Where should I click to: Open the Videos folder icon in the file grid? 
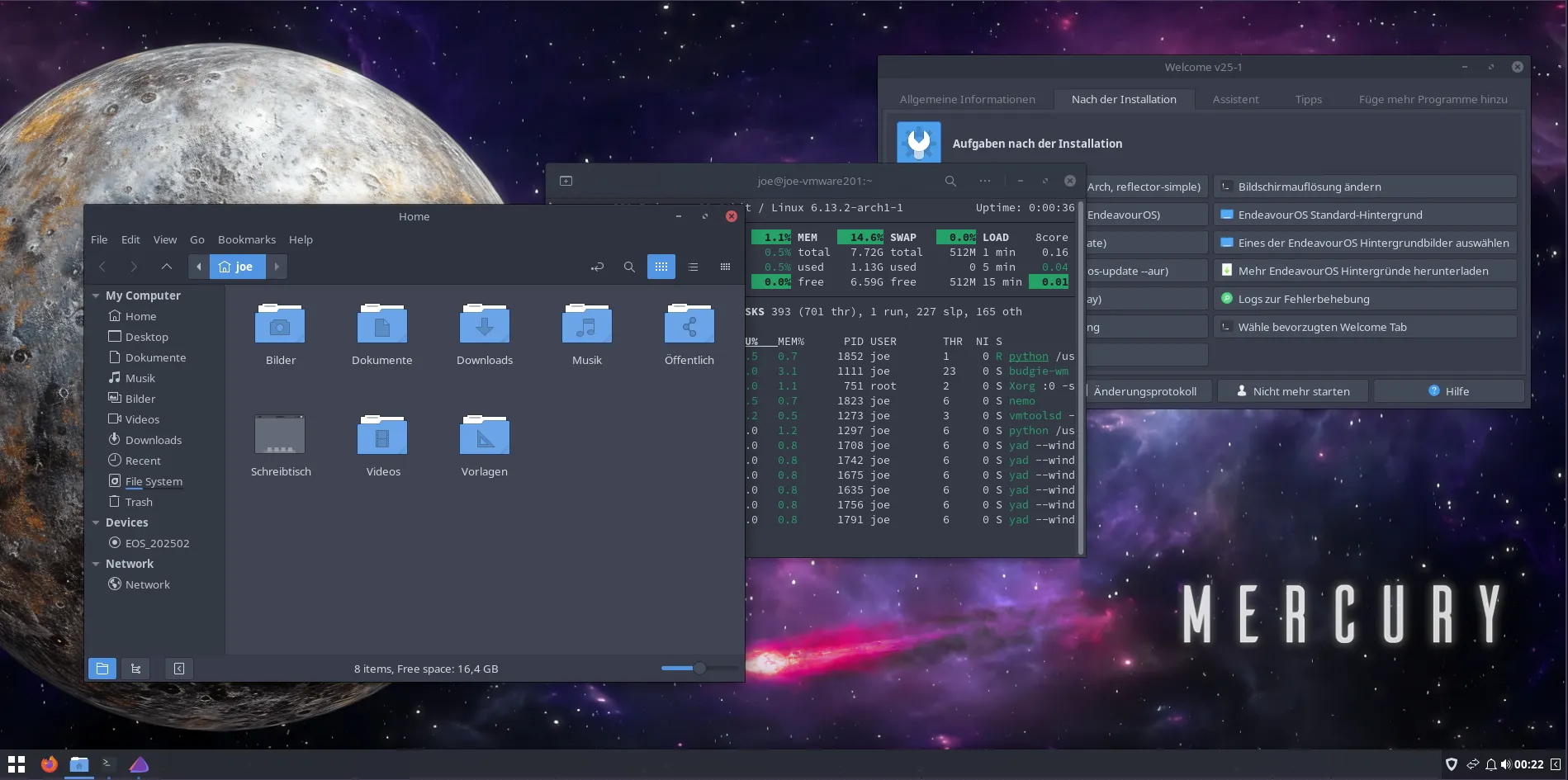[382, 435]
